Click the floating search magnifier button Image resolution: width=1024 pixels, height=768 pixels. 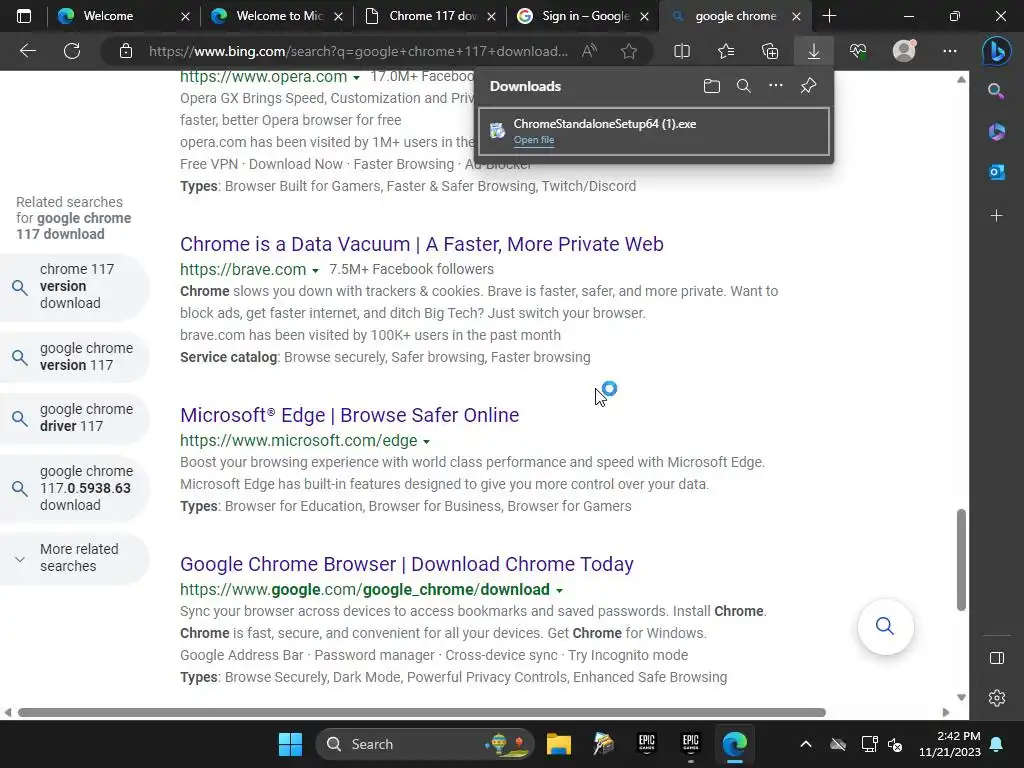885,626
